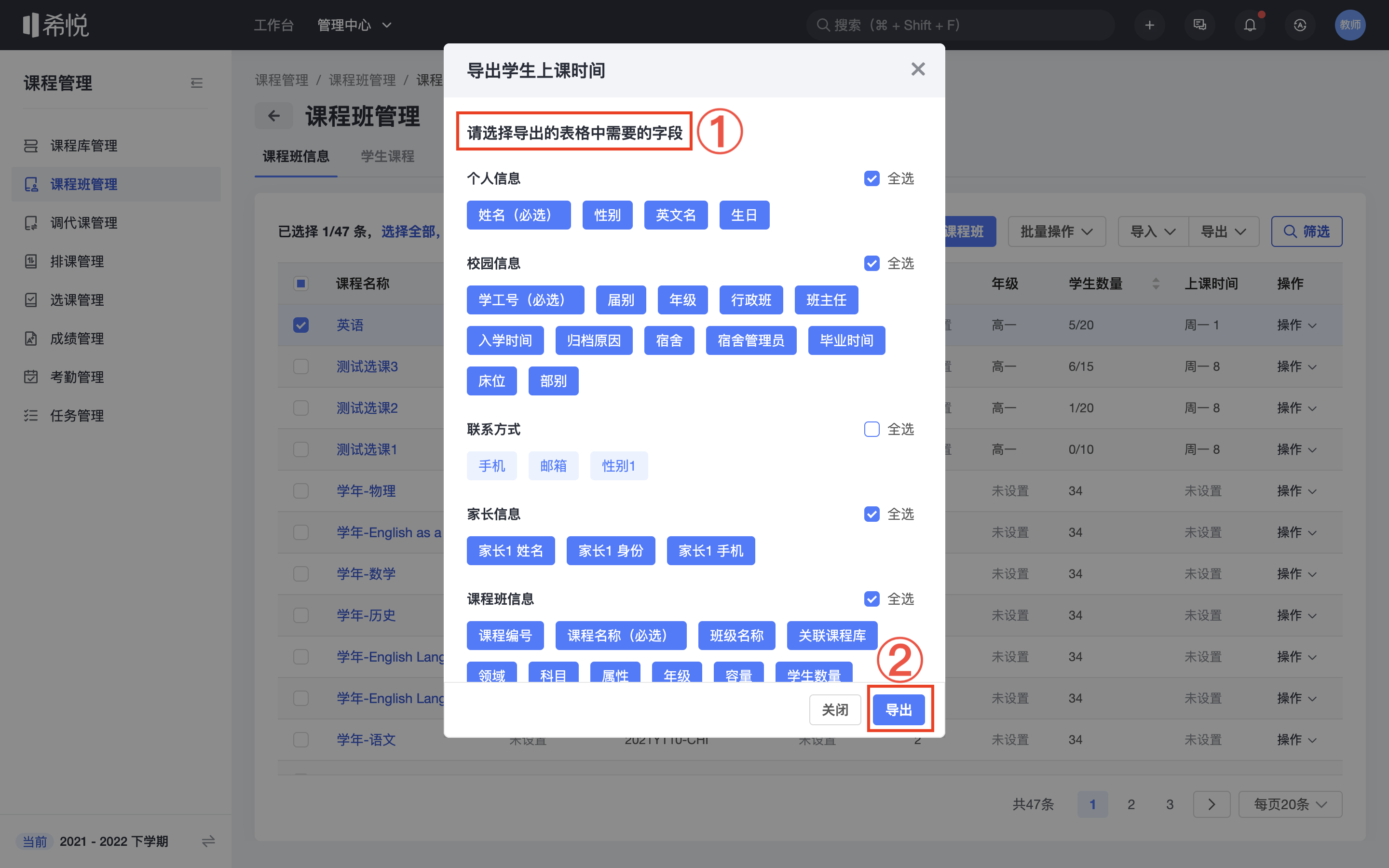Expand 操作 menu for 测试选课3 row

[1296, 366]
